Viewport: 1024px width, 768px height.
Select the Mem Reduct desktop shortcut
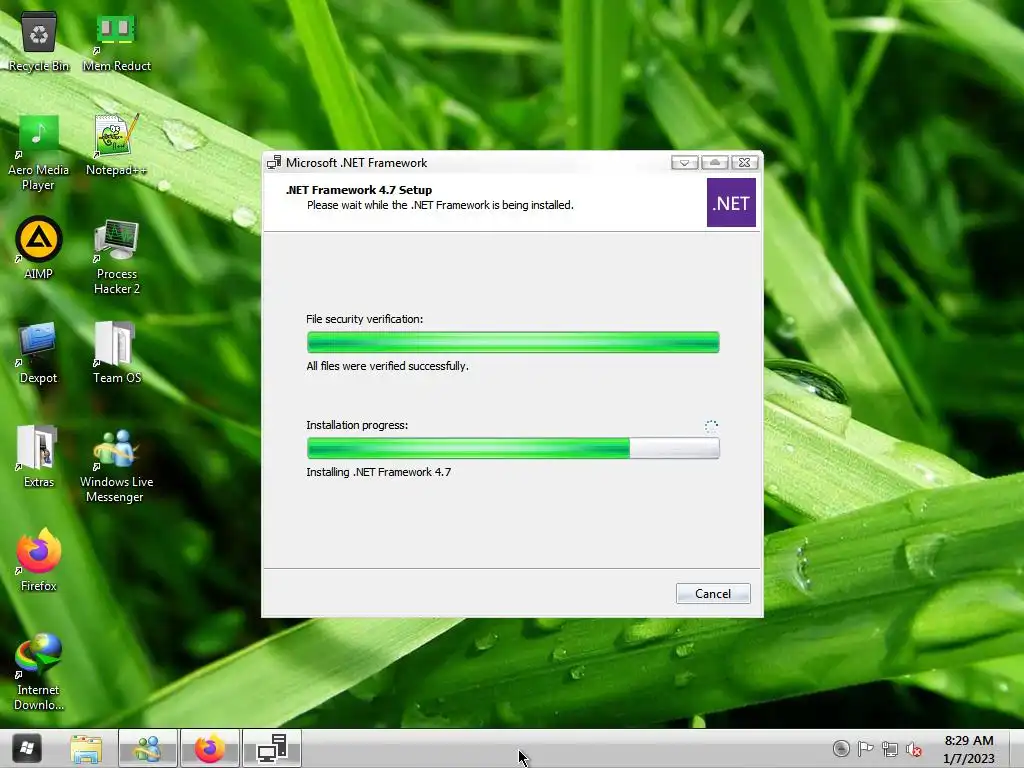coord(116,42)
